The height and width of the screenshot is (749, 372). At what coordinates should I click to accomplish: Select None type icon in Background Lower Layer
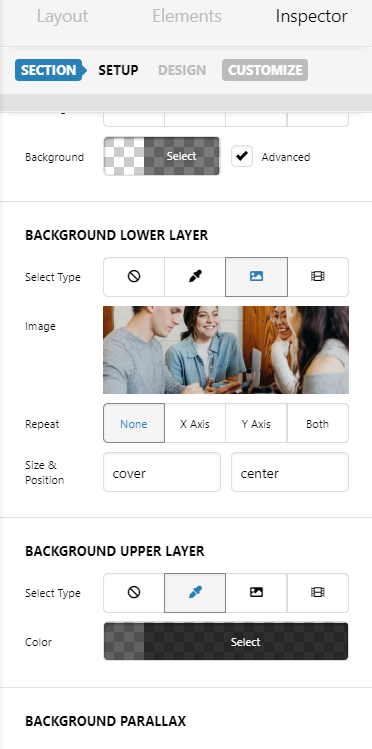tap(134, 277)
